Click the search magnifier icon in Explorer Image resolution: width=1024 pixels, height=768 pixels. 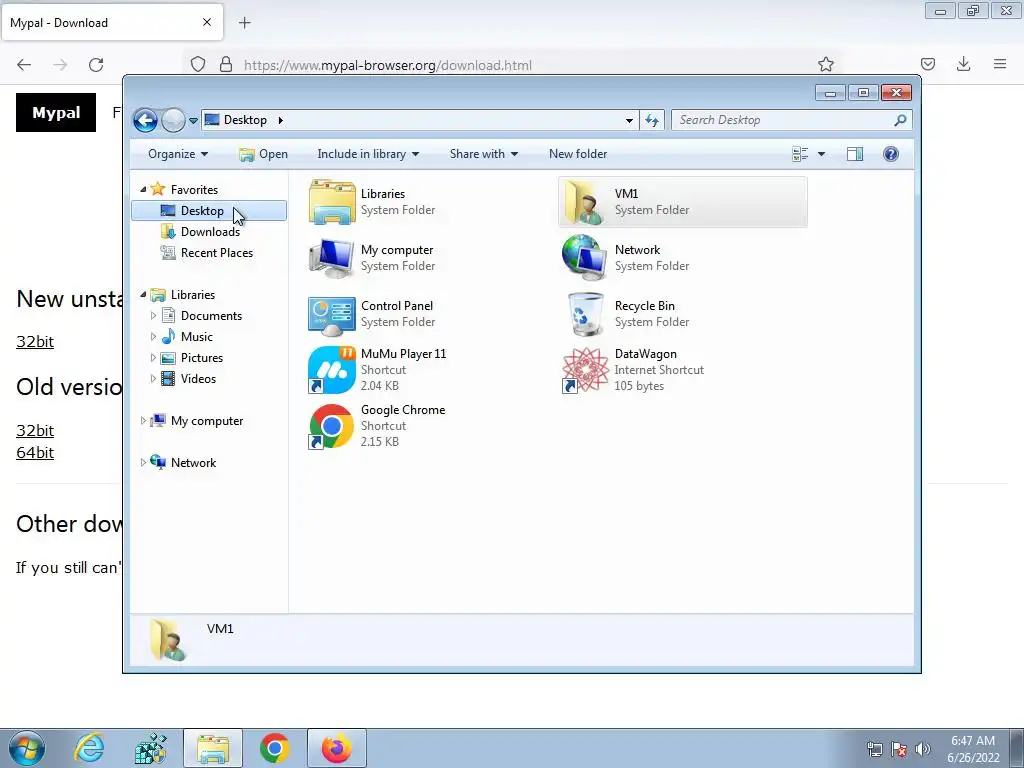coord(901,120)
